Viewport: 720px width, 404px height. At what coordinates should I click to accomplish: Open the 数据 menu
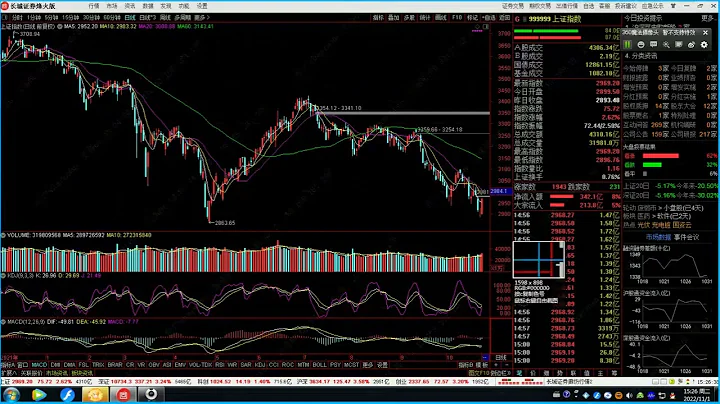point(148,6)
